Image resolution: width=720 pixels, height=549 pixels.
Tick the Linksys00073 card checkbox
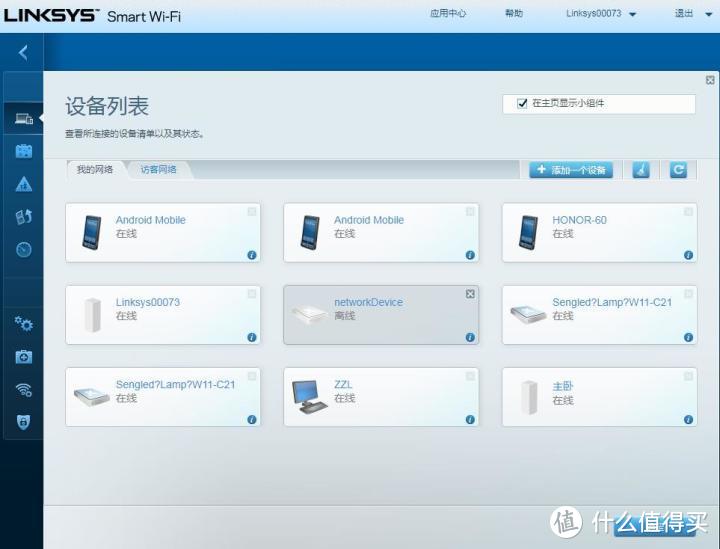[x=252, y=294]
